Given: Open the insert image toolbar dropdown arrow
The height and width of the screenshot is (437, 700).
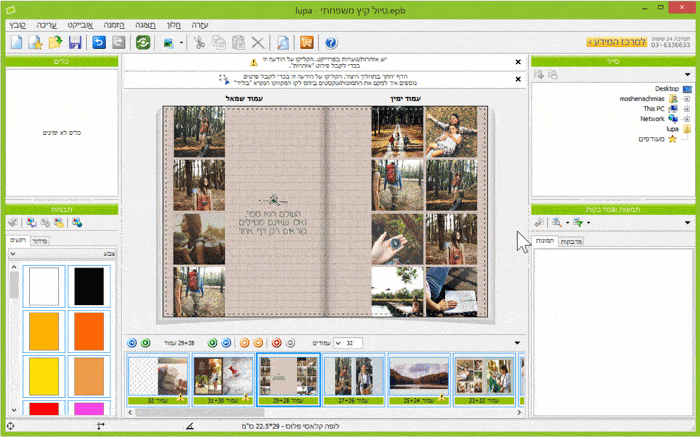Looking at the screenshot, I should [181, 43].
